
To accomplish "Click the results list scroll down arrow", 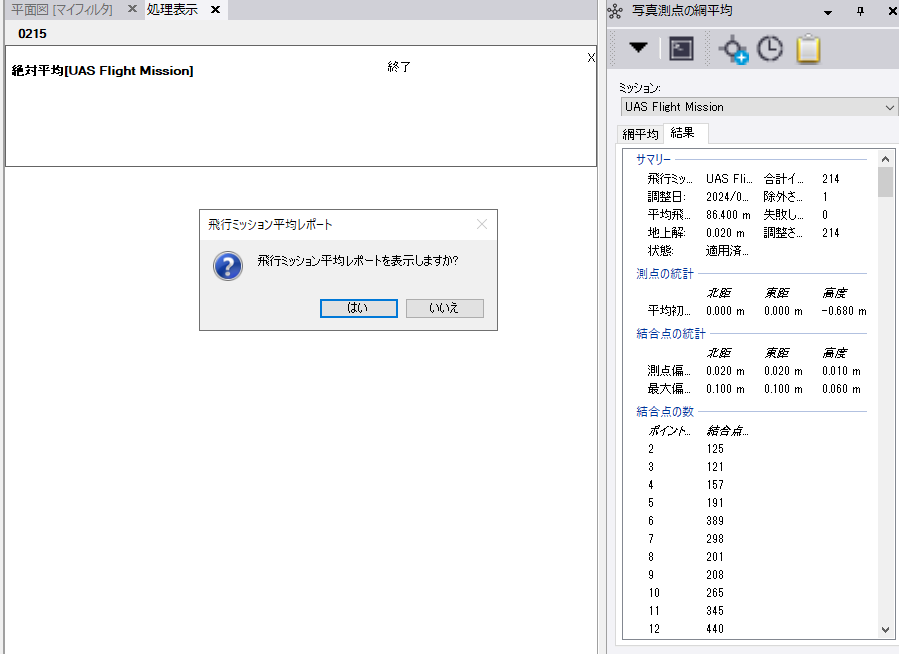I will point(885,630).
